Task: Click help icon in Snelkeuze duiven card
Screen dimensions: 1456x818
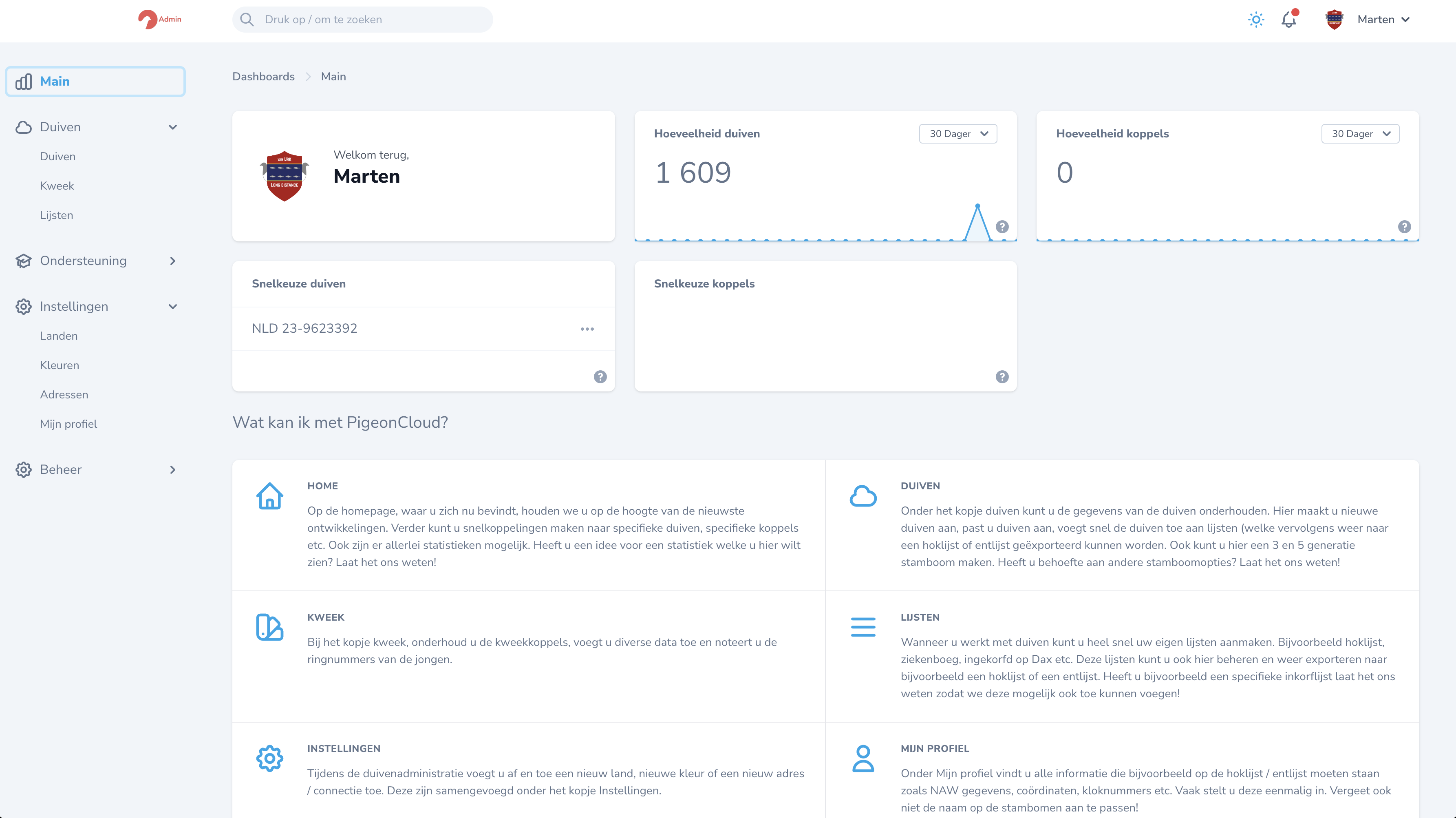Action: click(600, 376)
